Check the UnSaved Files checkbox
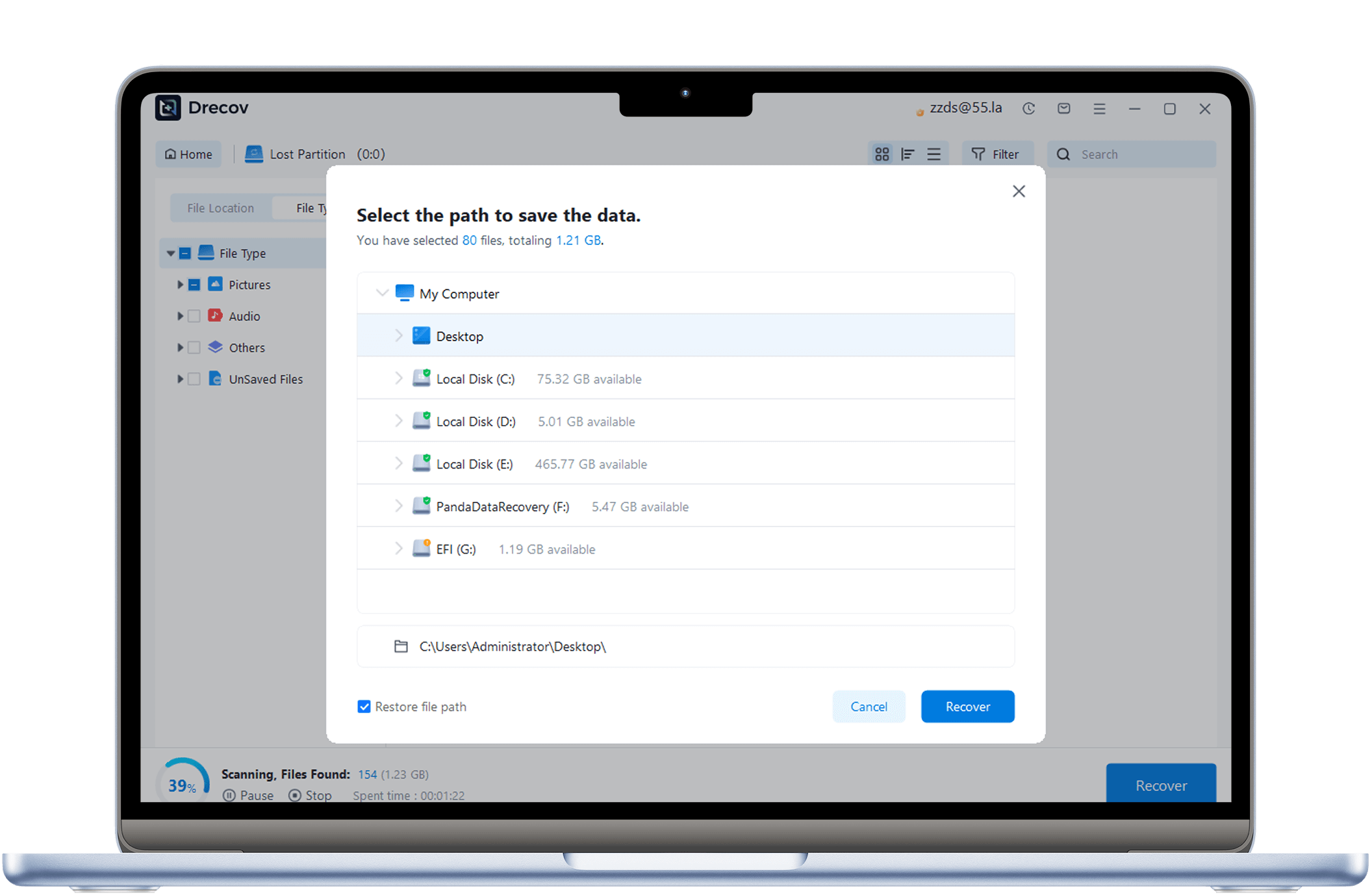 click(x=194, y=379)
